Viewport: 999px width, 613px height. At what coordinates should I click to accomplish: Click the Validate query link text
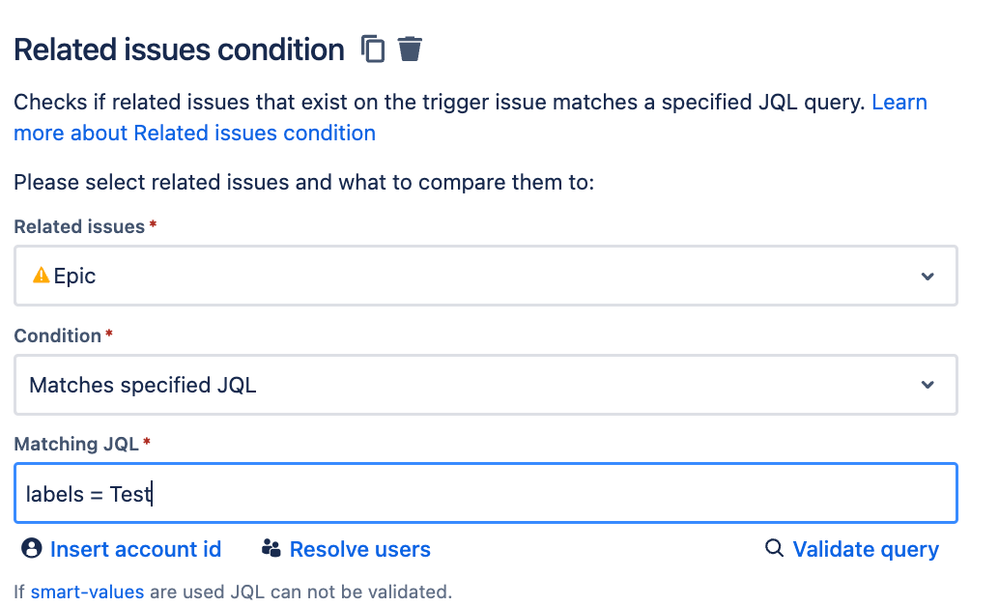tap(866, 549)
